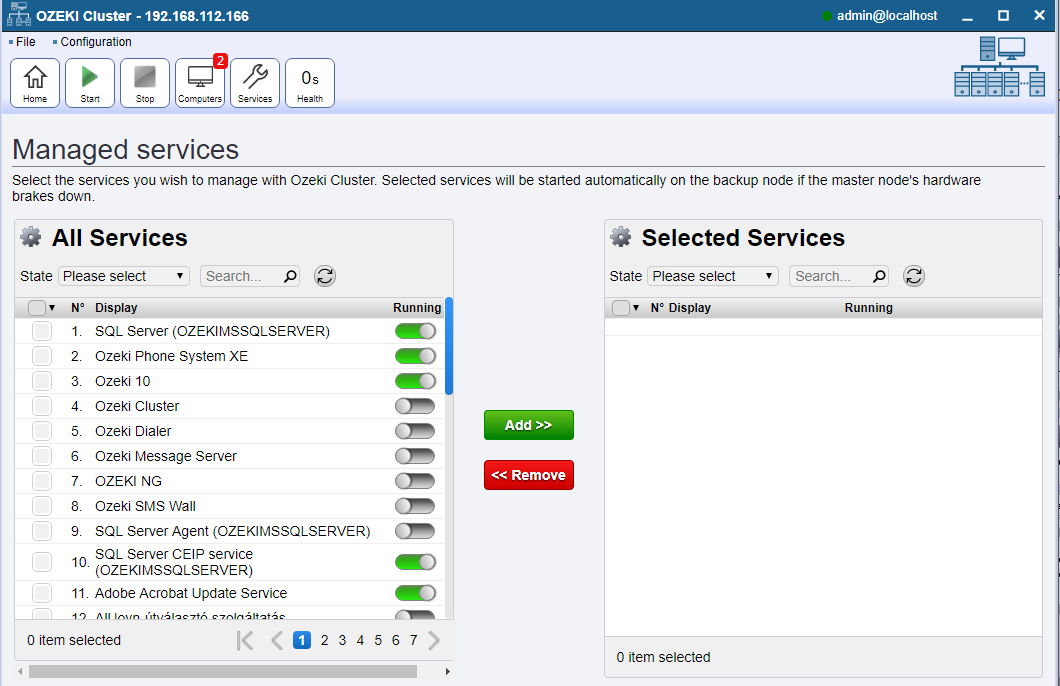Go to page 2 of services
Image resolution: width=1060 pixels, height=686 pixels.
pos(324,640)
